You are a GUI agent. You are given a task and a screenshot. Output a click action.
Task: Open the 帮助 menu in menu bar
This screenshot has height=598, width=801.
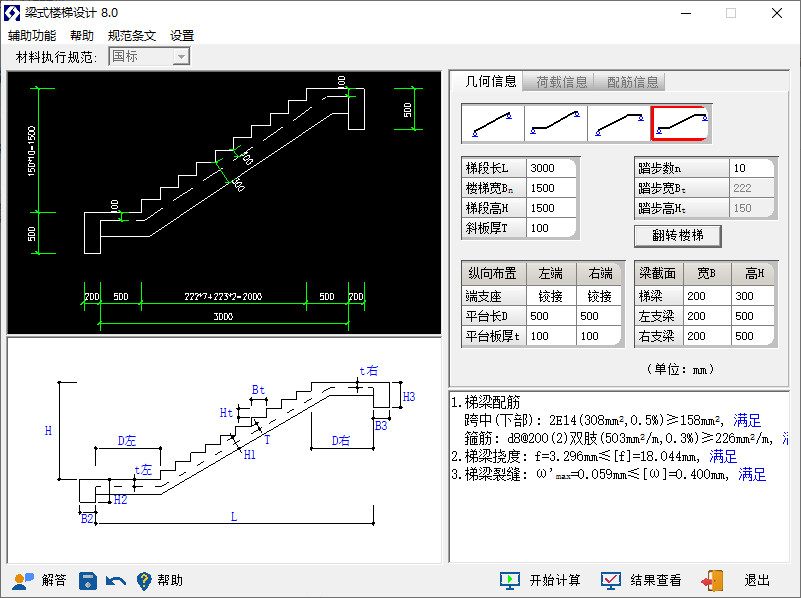coord(82,36)
